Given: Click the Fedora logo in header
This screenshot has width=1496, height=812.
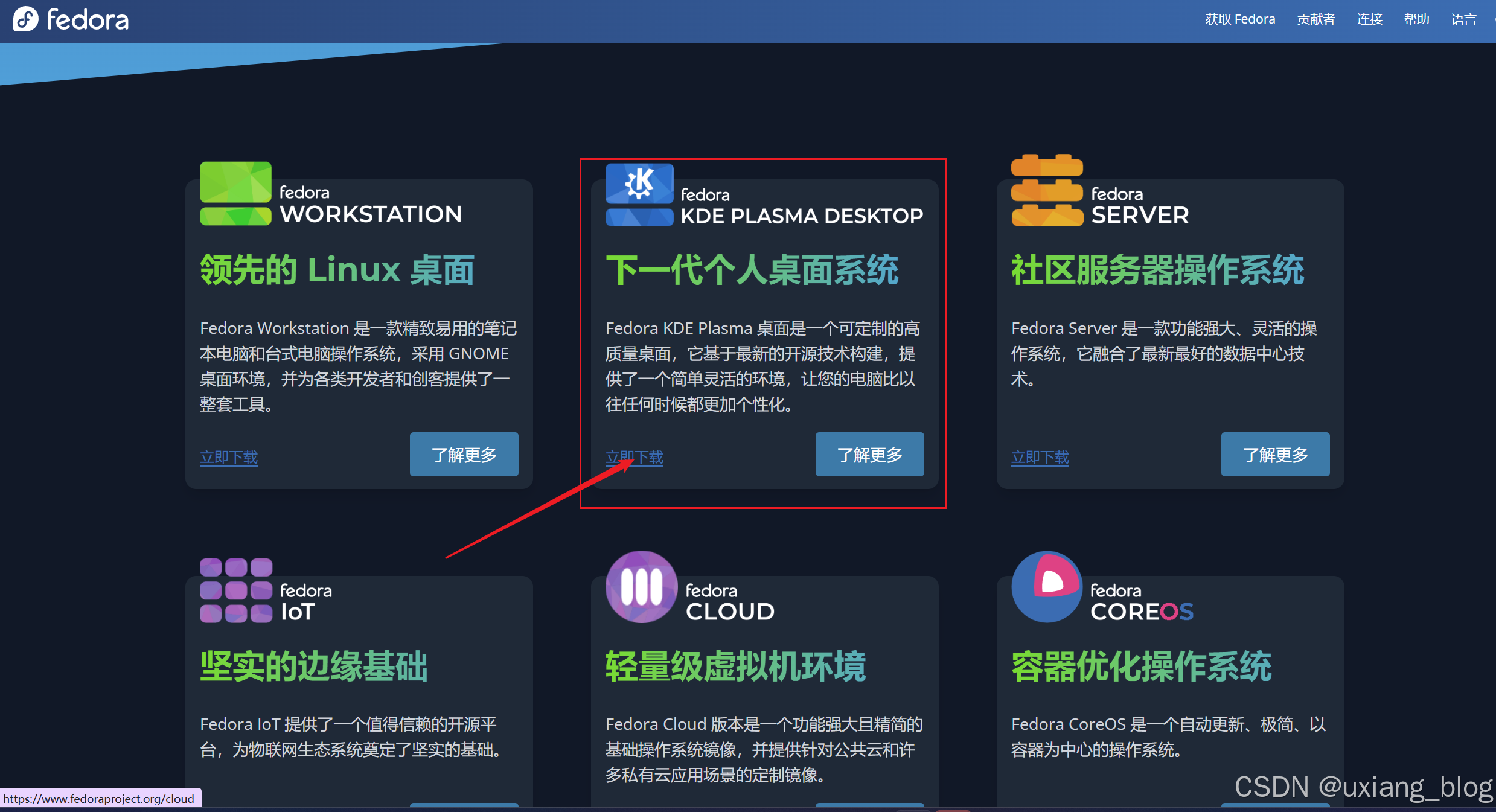Looking at the screenshot, I should [71, 20].
